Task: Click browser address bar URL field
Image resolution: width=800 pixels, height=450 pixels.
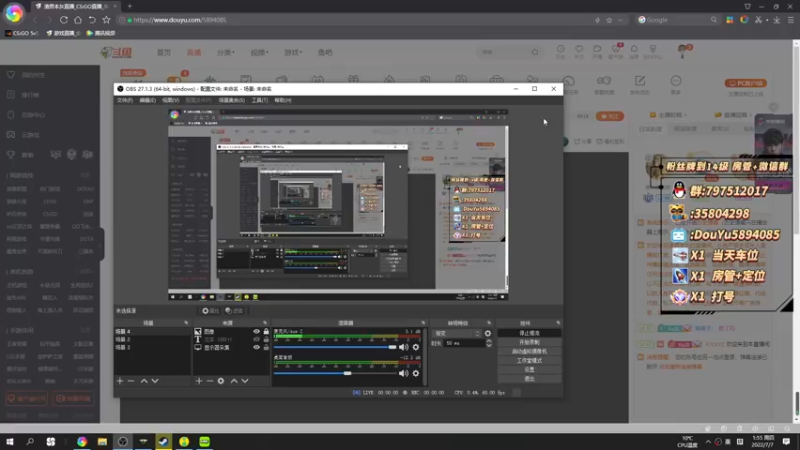Action: point(357,20)
